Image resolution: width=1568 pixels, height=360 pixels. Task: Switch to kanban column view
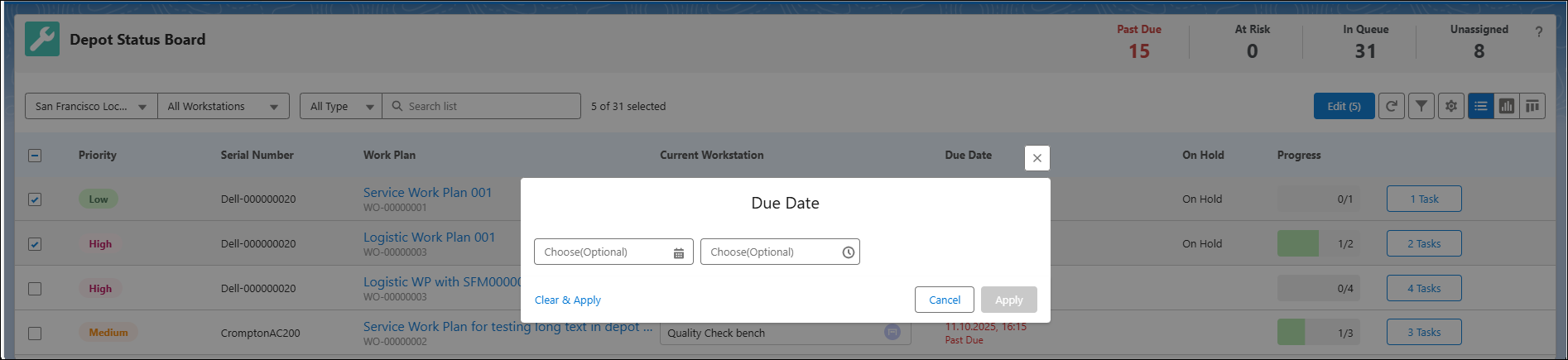[1532, 106]
